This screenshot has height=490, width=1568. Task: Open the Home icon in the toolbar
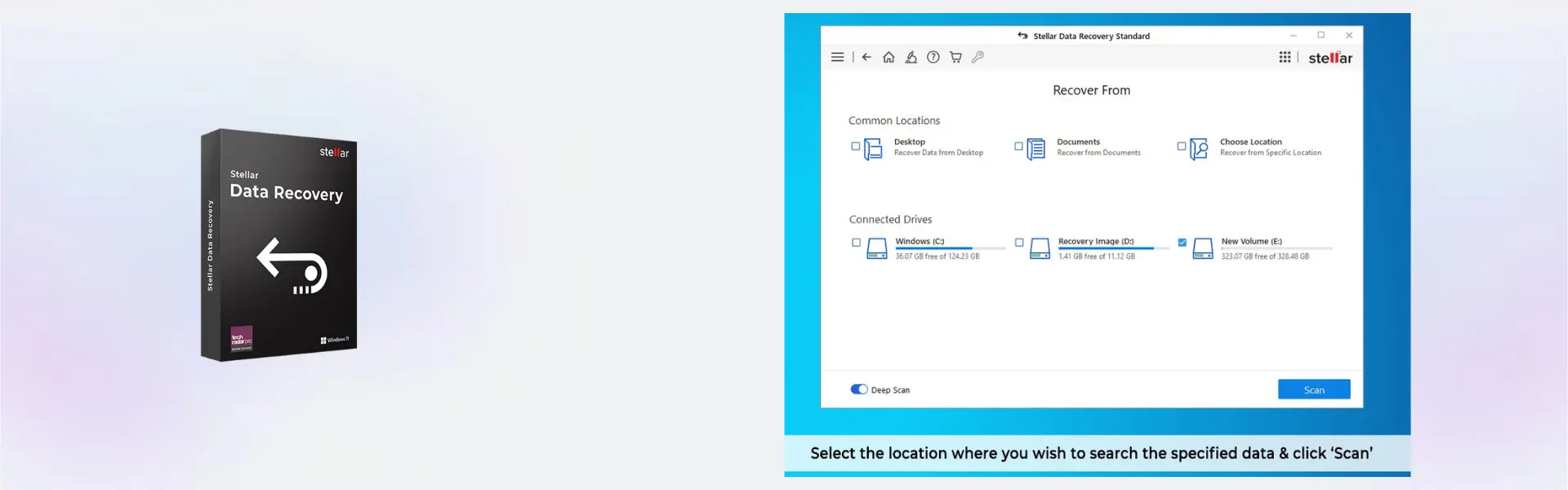[889, 57]
